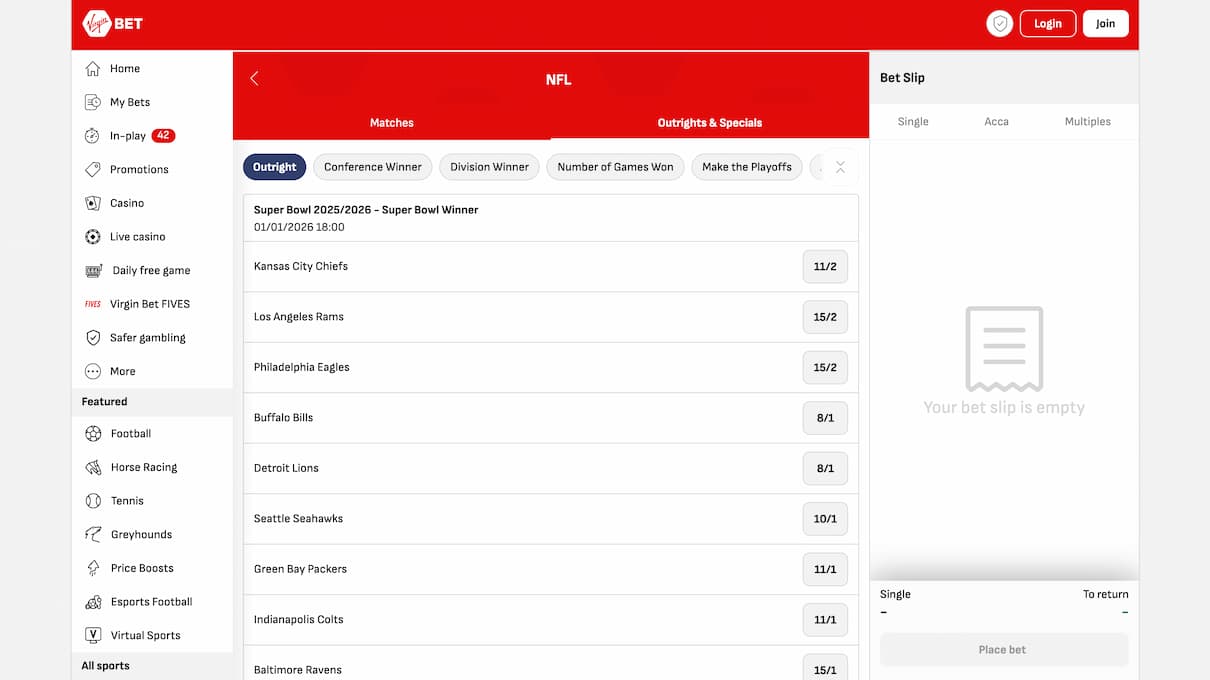Go back using the NFL header chevron
This screenshot has width=1210, height=680.
click(254, 77)
